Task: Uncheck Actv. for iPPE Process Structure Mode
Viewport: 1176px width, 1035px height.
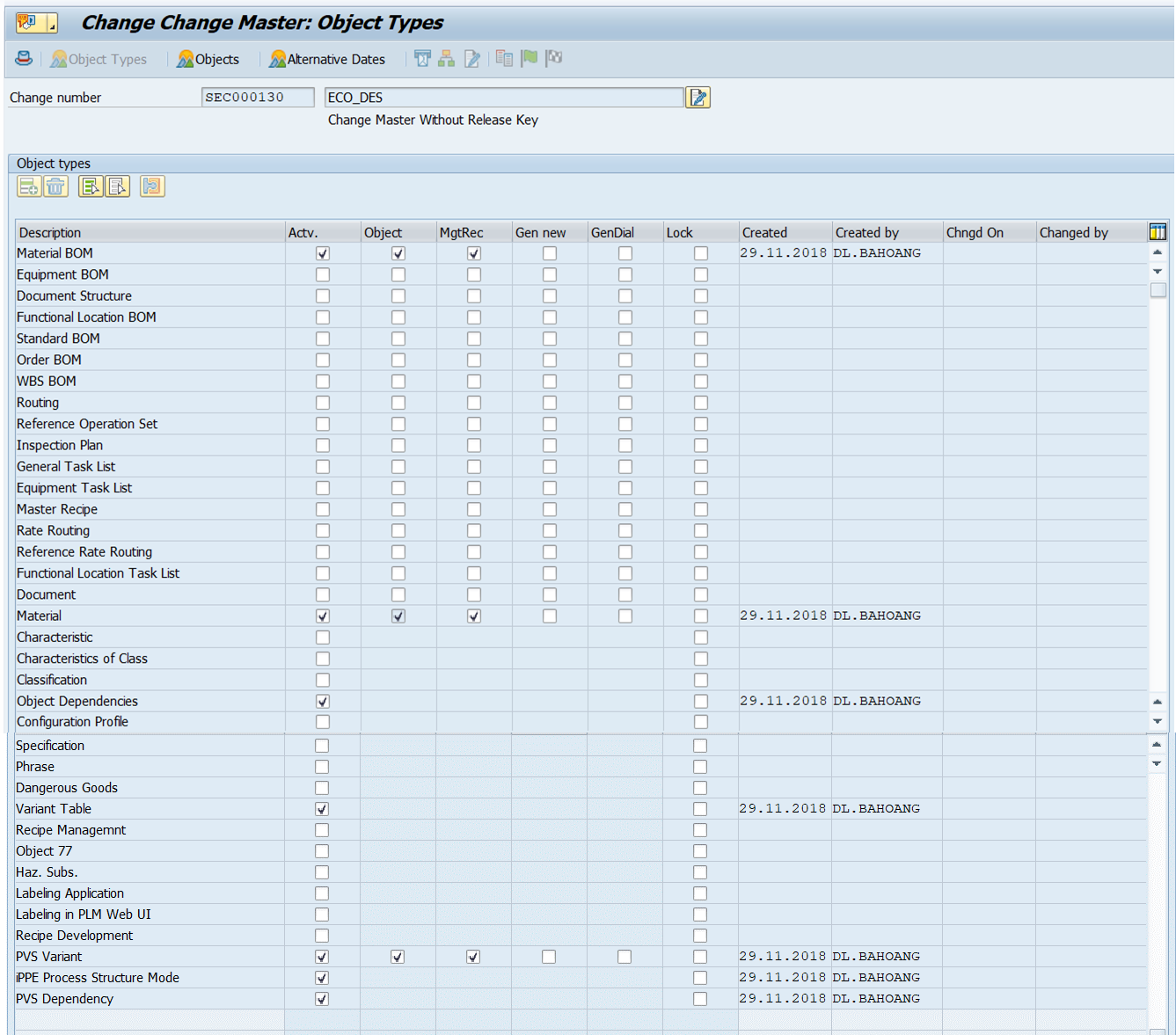Action: pos(322,978)
